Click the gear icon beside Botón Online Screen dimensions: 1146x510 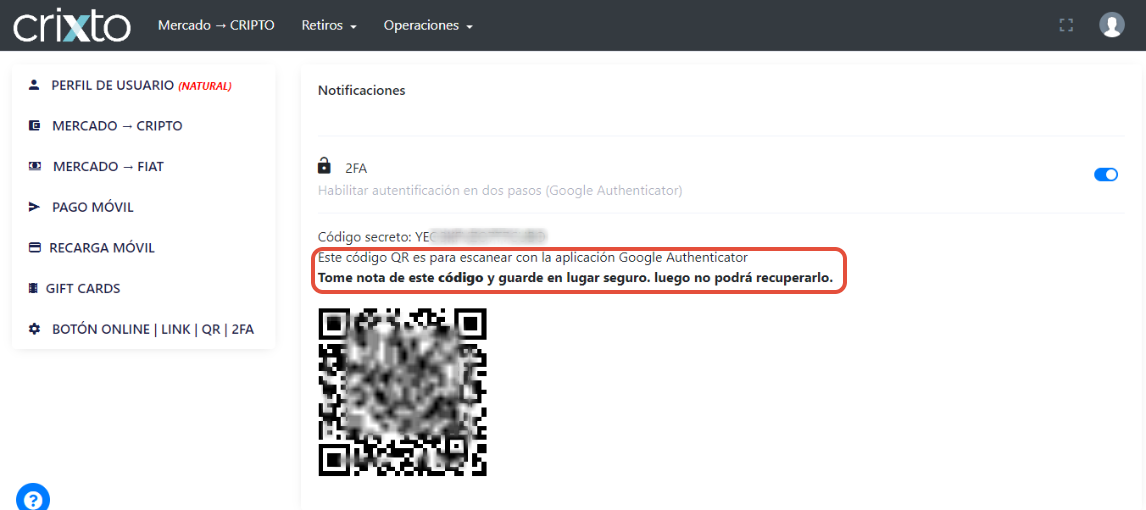point(34,330)
